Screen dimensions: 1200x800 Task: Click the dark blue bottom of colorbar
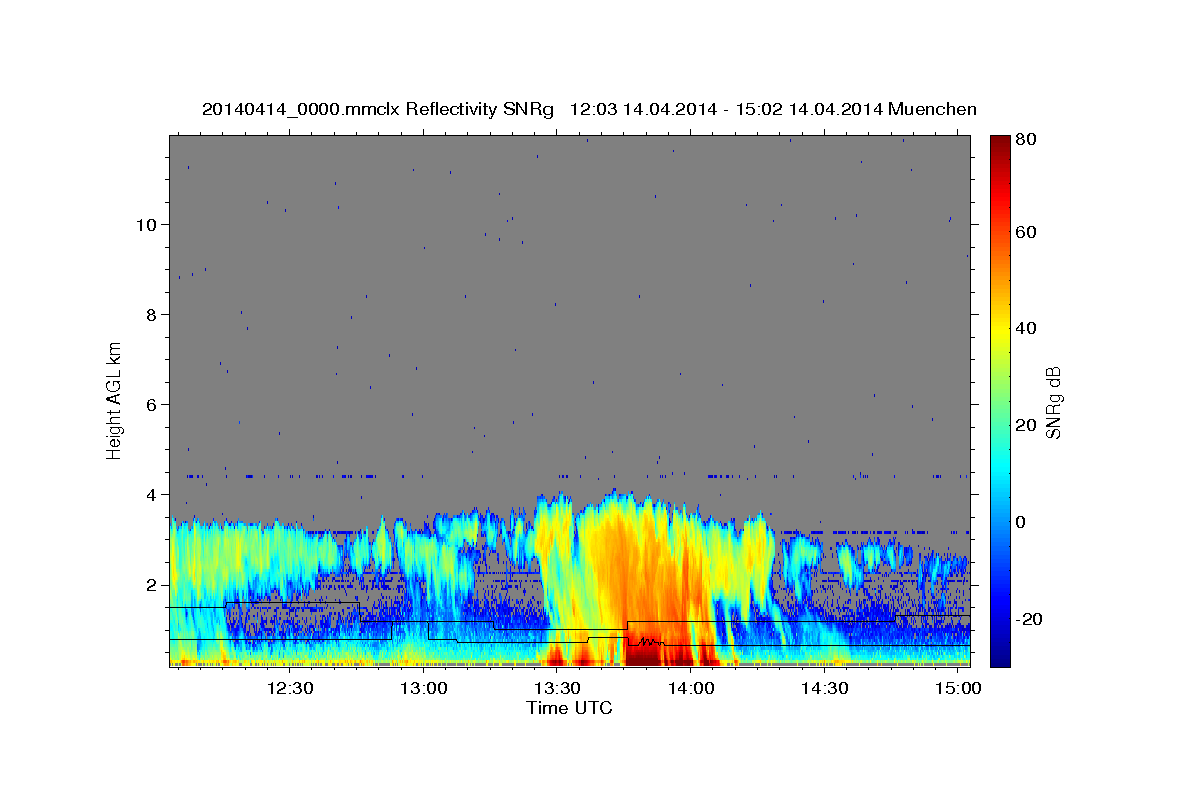point(1000,658)
